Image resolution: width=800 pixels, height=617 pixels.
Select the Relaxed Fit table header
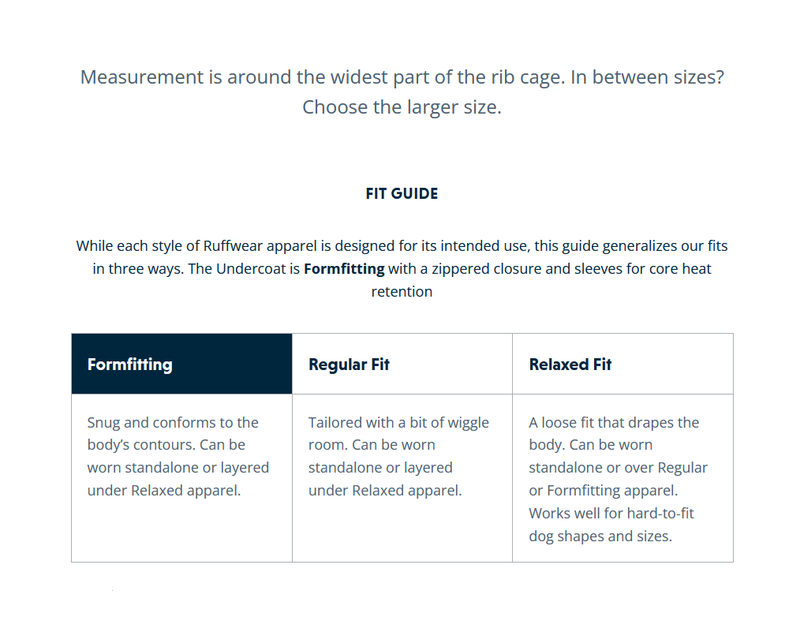point(623,364)
